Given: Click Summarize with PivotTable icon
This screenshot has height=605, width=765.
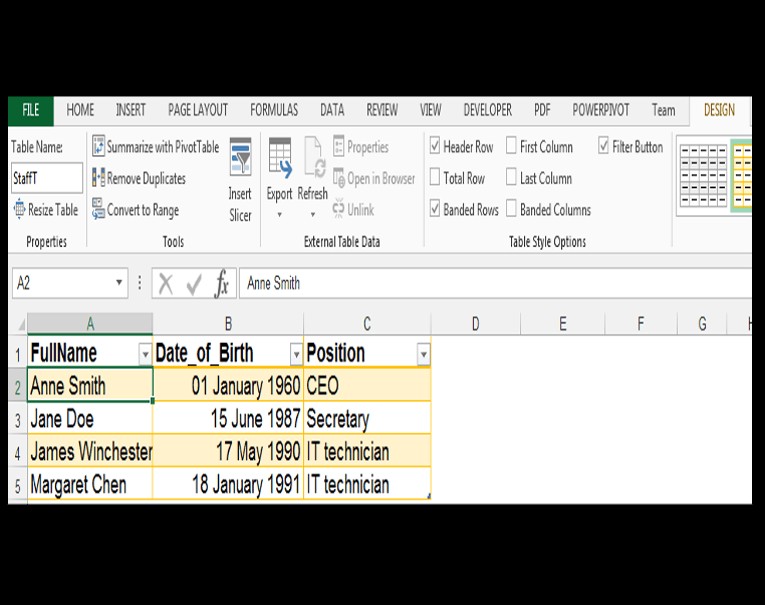Looking at the screenshot, I should point(99,146).
